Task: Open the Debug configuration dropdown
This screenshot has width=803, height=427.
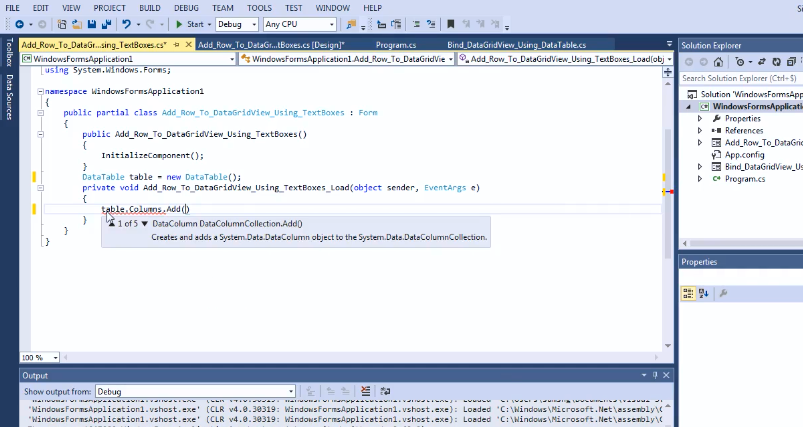Action: 237,24
